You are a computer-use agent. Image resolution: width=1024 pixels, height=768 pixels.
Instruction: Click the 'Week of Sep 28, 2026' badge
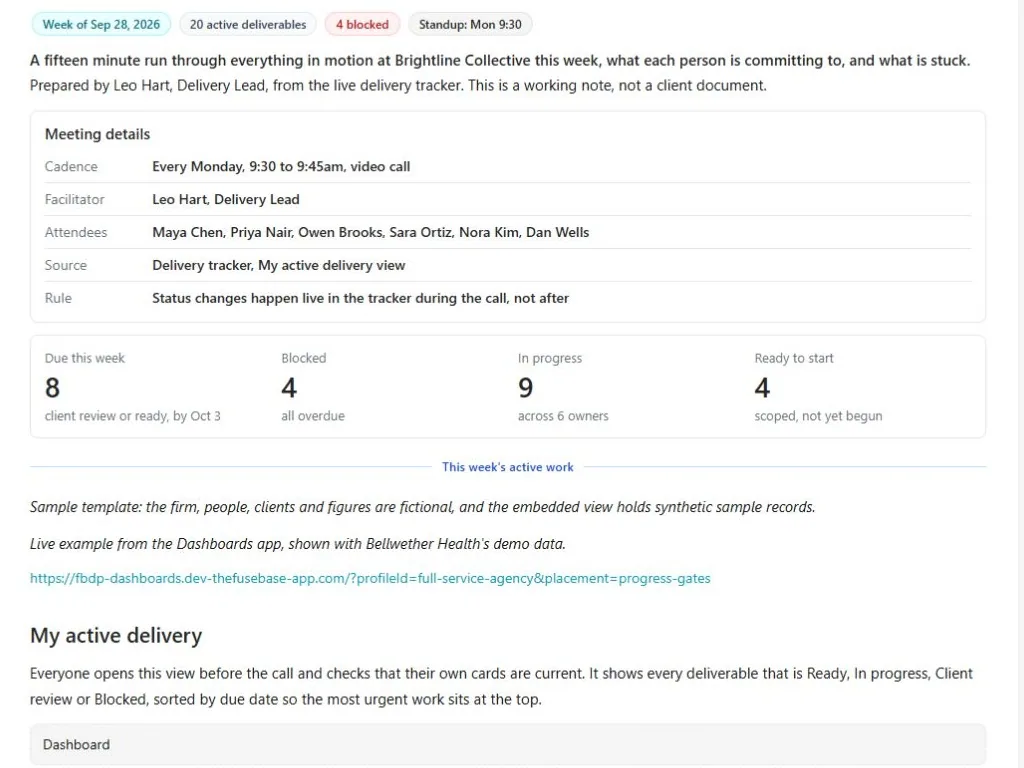[x=101, y=24]
